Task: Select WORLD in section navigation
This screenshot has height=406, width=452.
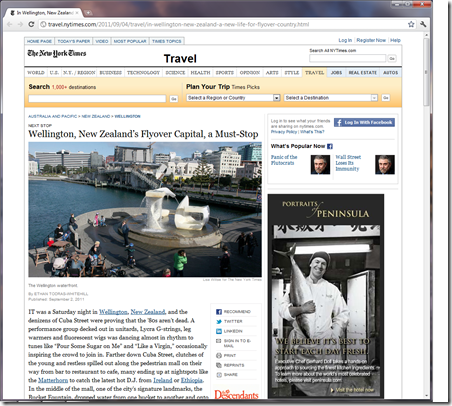Action: coord(36,73)
